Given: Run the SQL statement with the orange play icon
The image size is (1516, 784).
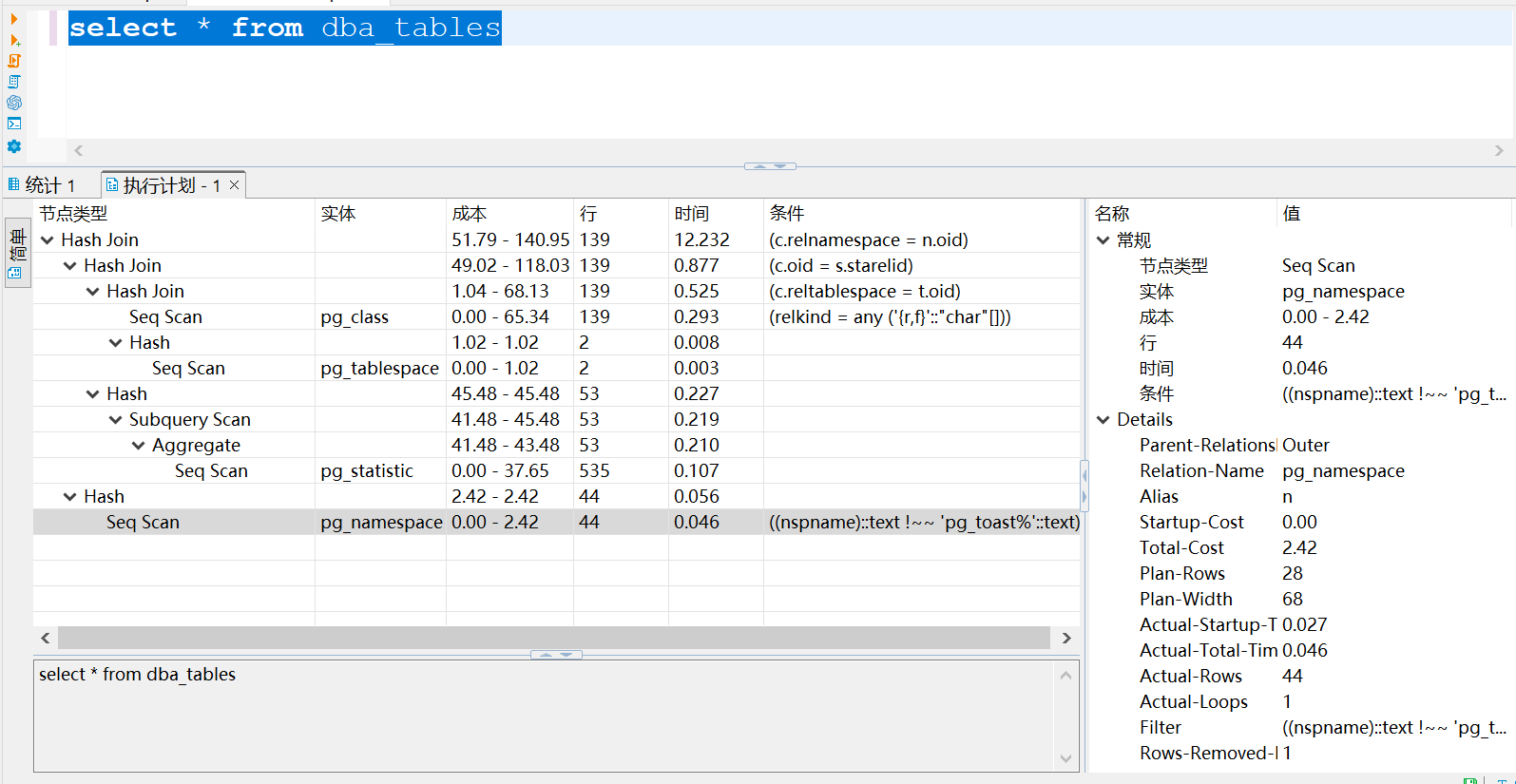Looking at the screenshot, I should (14, 18).
